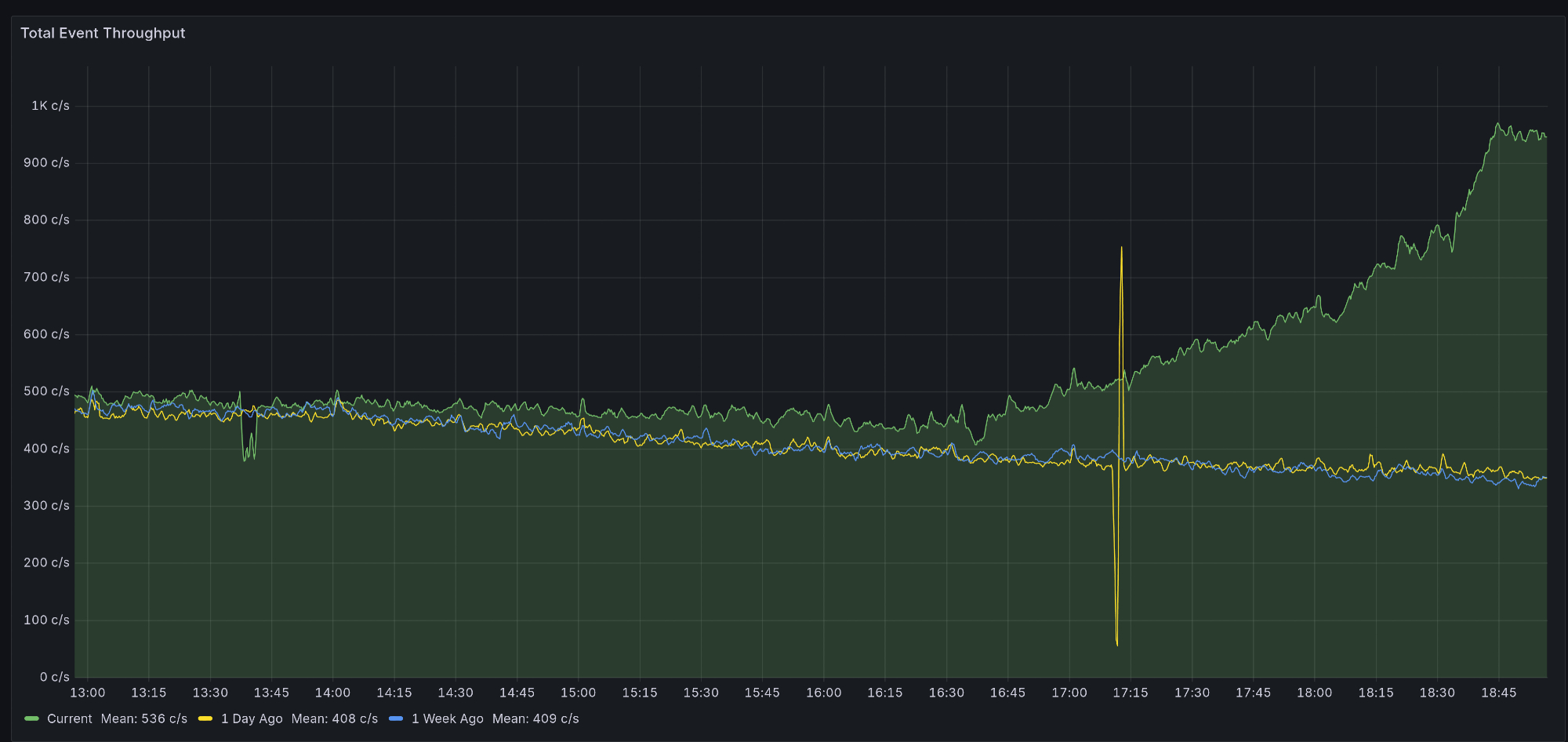
Task: Click the 500 c/s y-axis label
Action: (46, 391)
